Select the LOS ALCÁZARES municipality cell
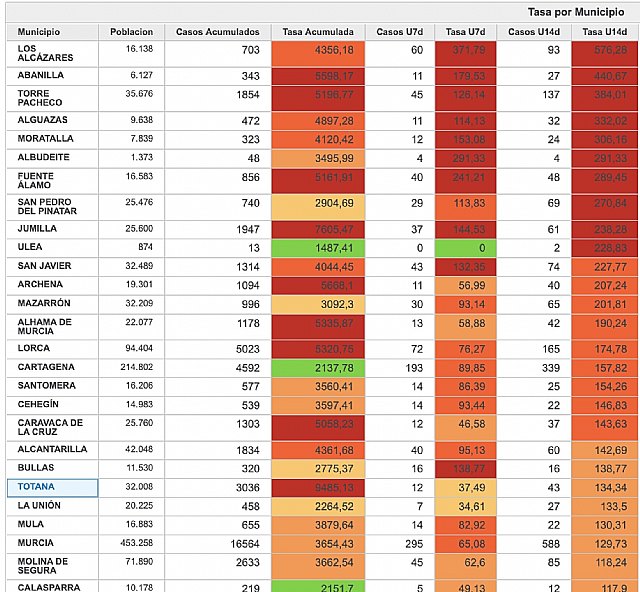Viewport: 640px width, 592px height. 42,54
